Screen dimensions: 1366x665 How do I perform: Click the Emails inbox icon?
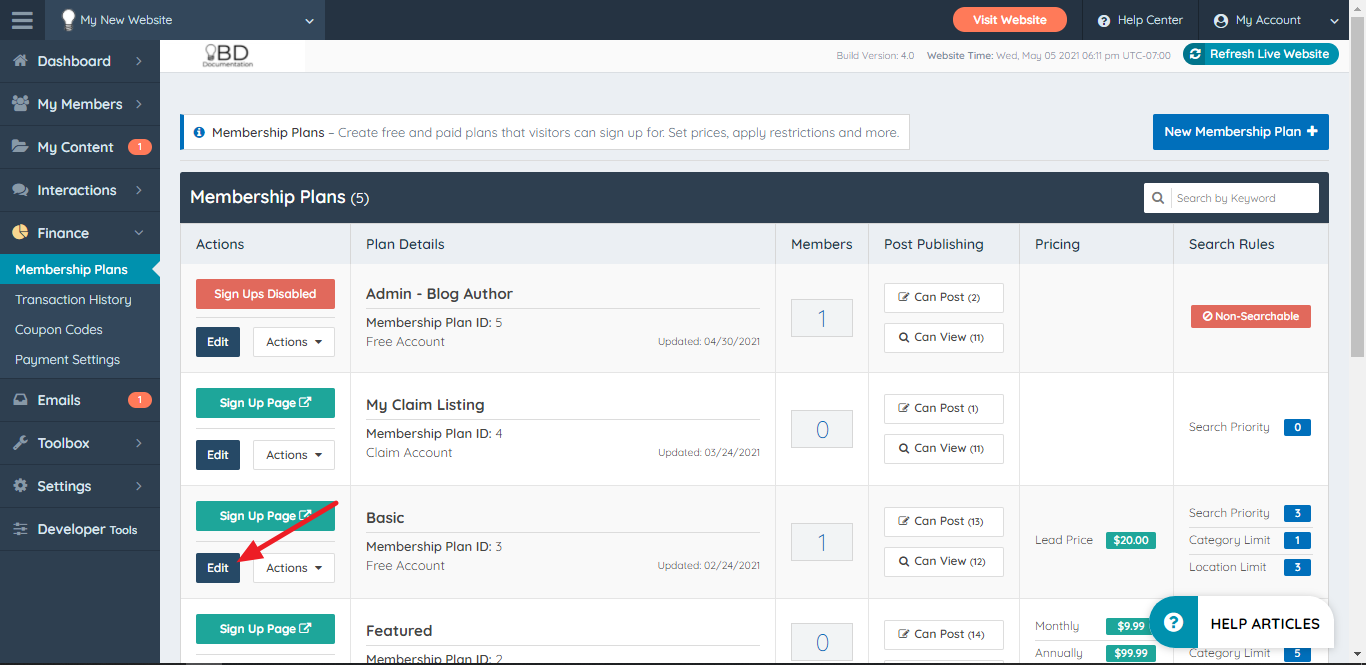pos(20,400)
